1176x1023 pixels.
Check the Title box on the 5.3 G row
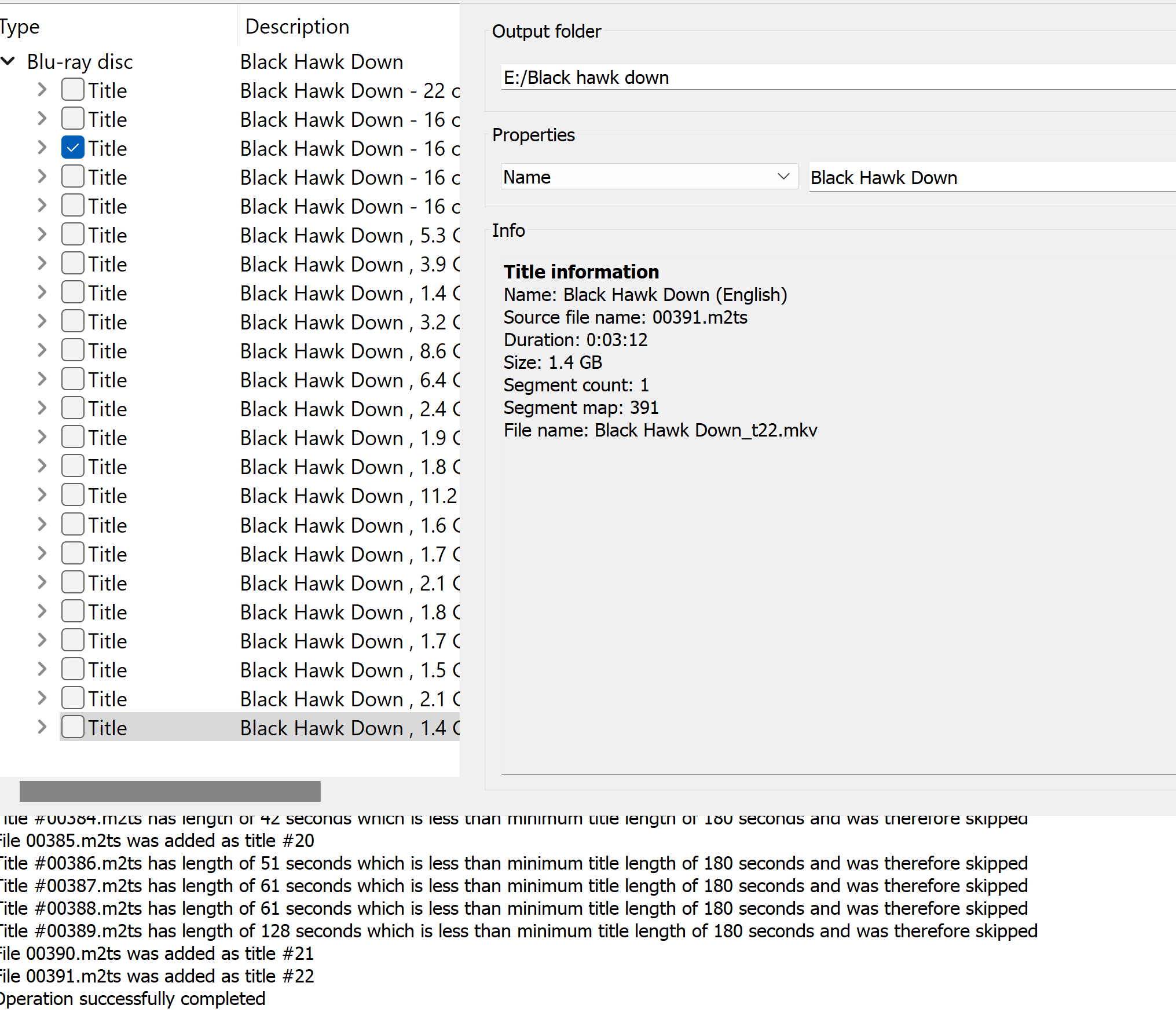(73, 235)
